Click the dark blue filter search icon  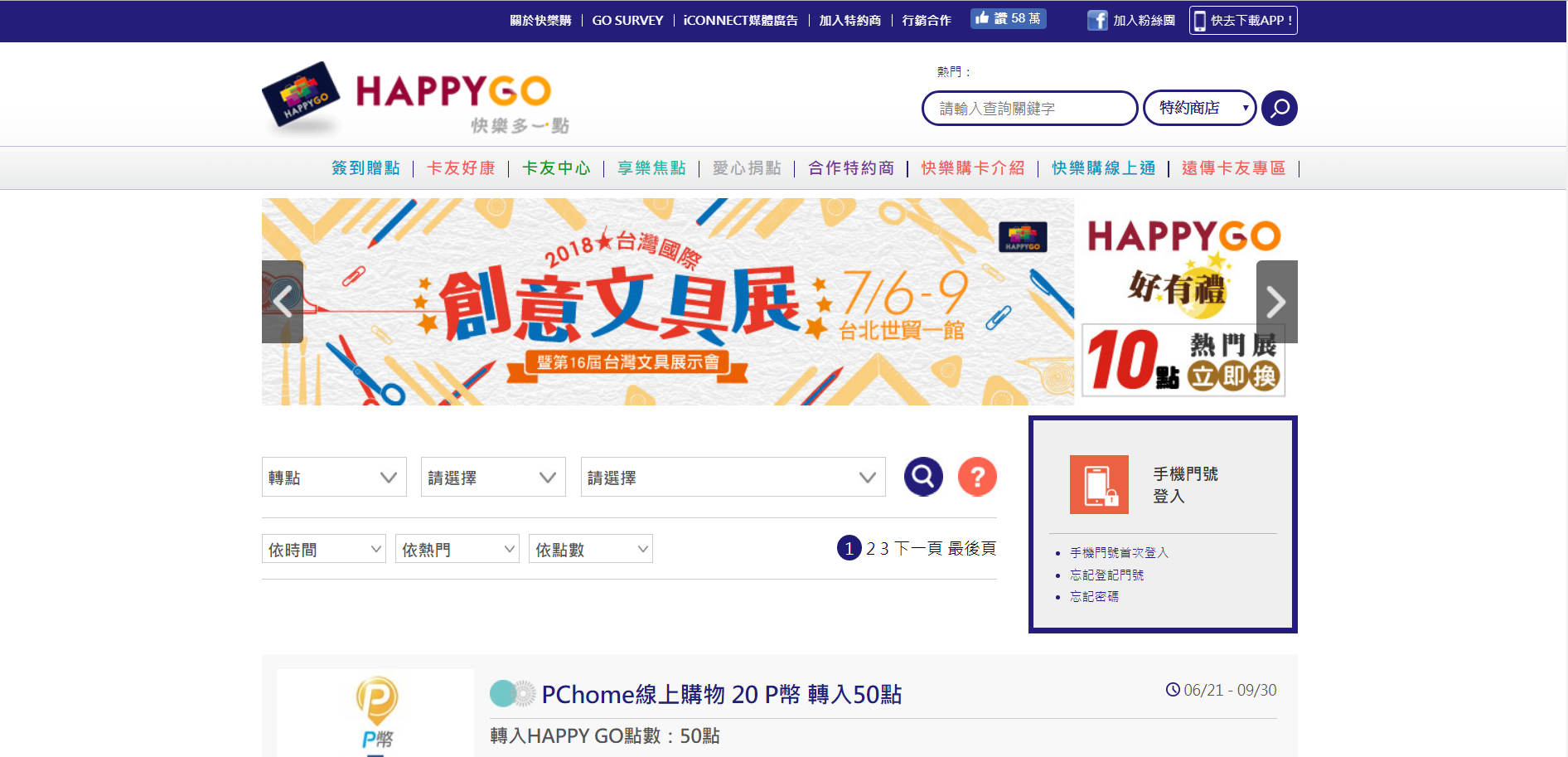[x=923, y=477]
